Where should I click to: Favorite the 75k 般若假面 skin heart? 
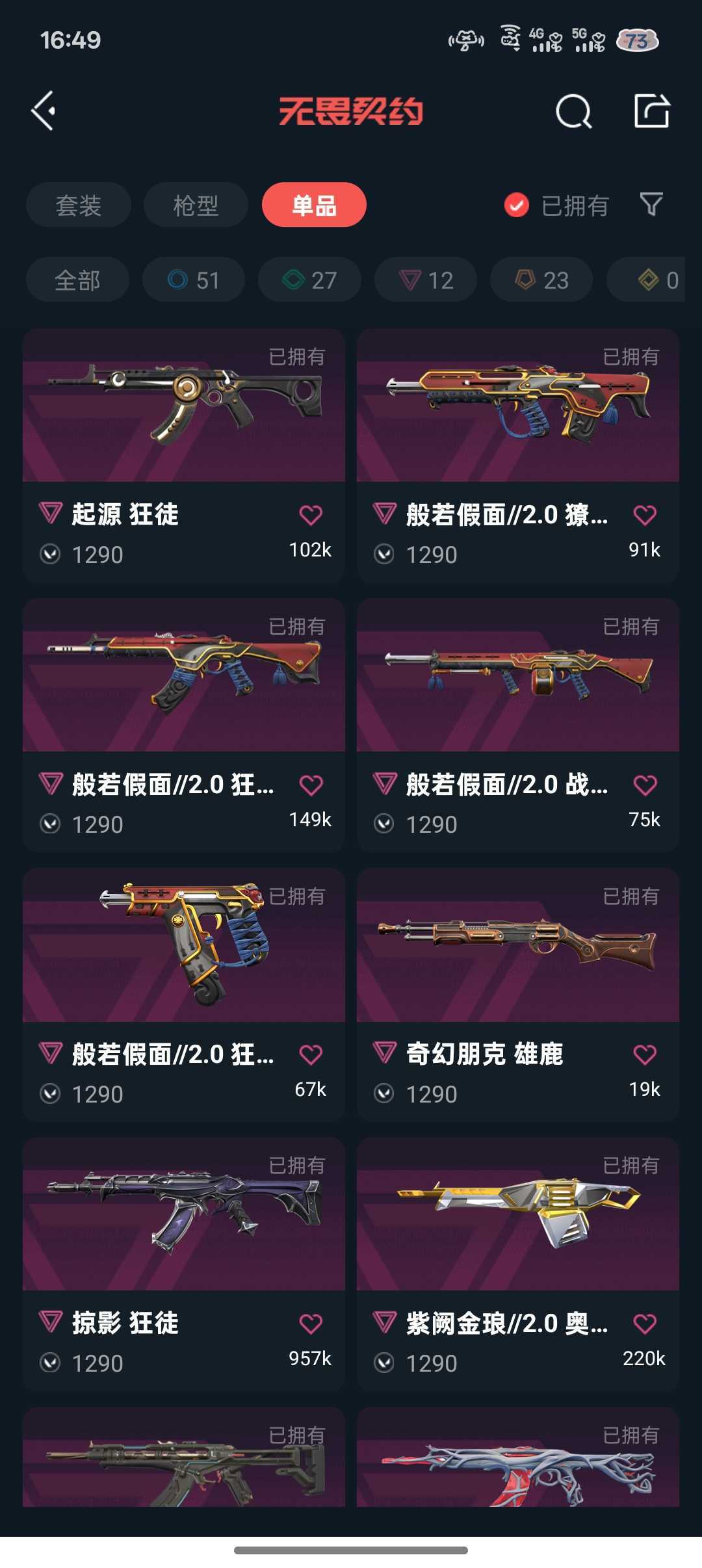click(645, 785)
